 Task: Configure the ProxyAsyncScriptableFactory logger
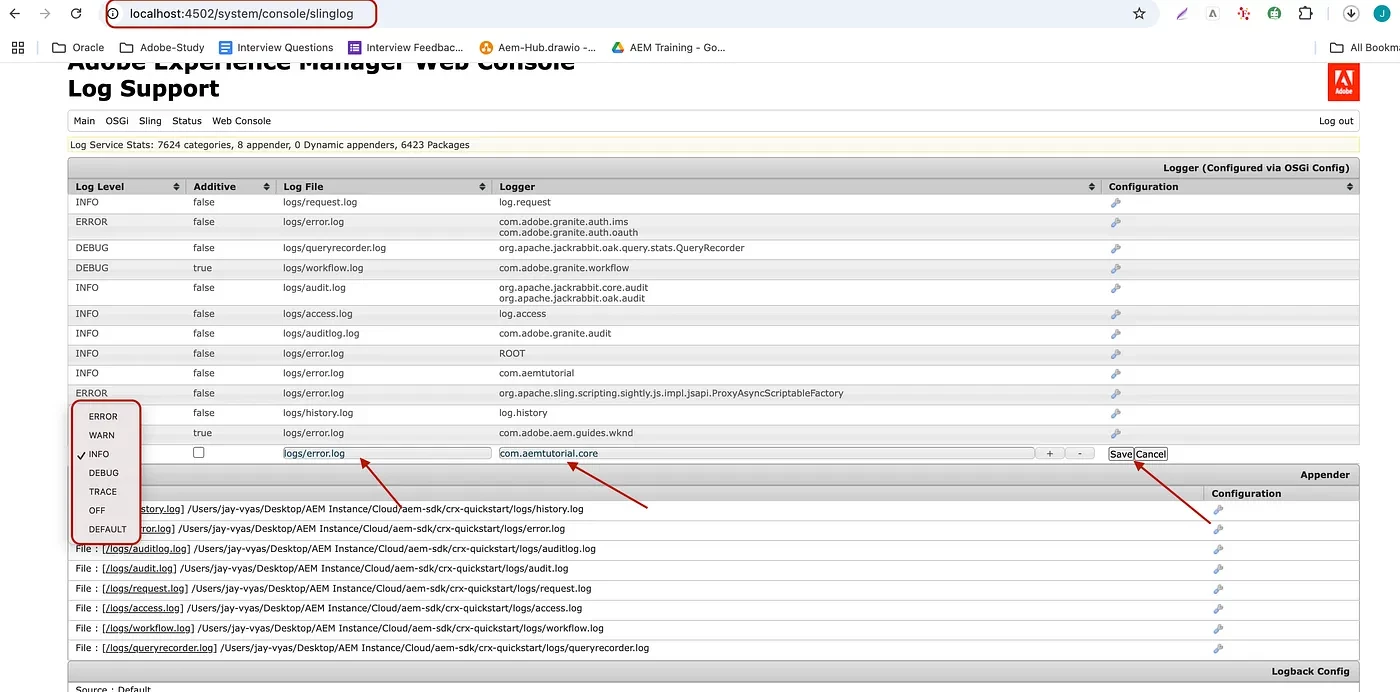tap(1116, 394)
